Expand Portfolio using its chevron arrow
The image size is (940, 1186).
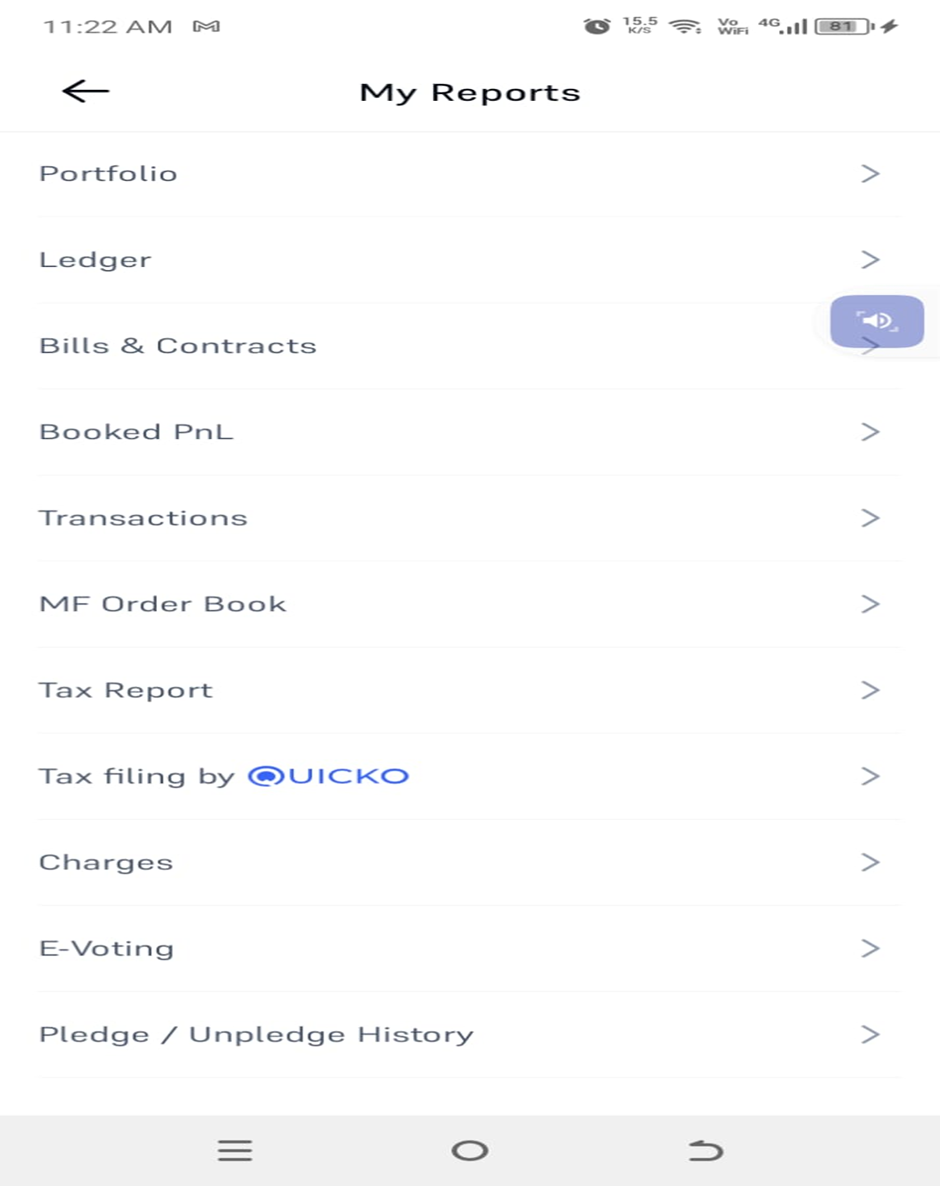(870, 174)
